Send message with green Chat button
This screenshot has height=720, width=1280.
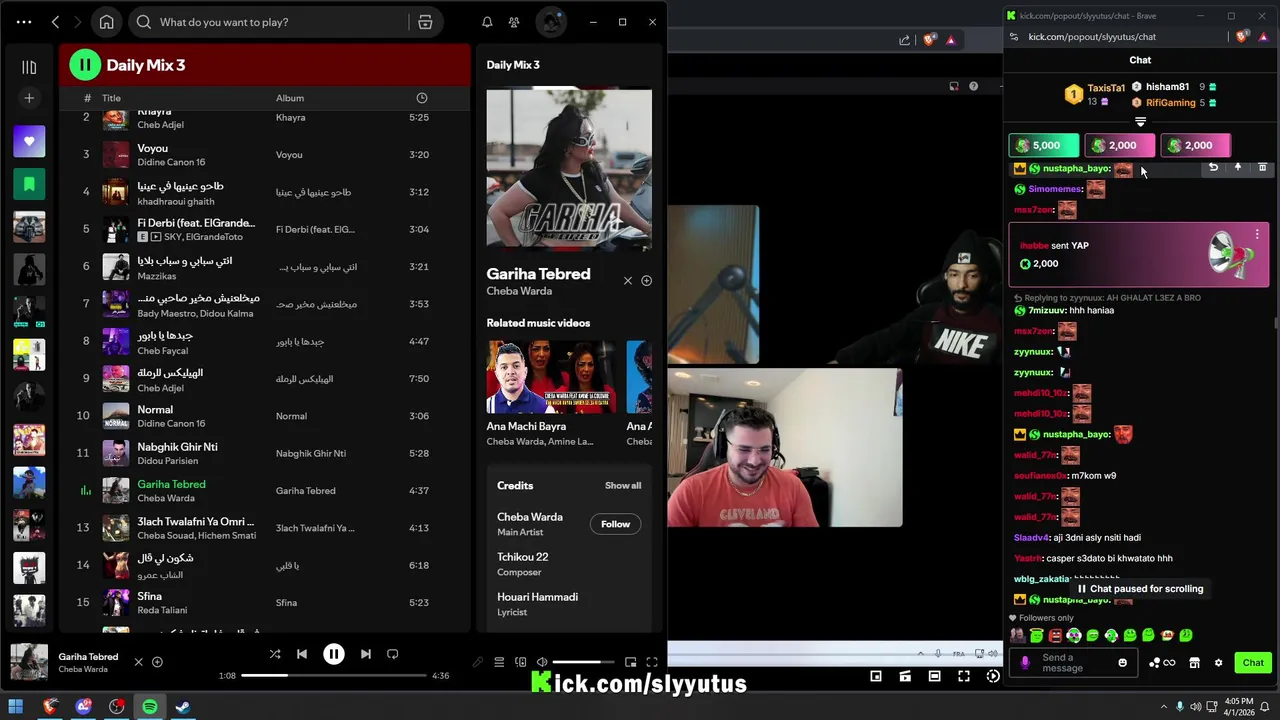click(x=1253, y=663)
